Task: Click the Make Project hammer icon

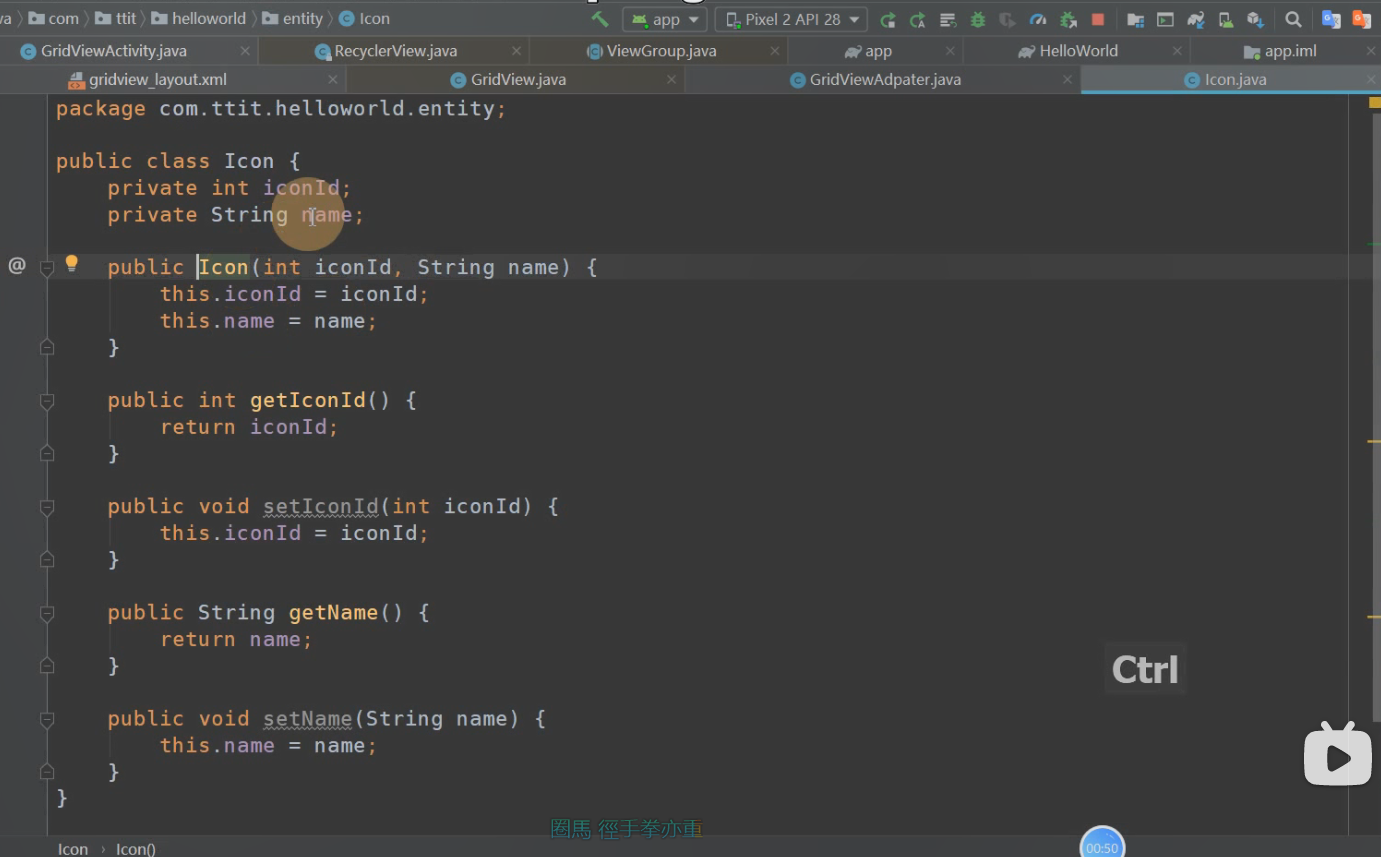Action: [600, 19]
